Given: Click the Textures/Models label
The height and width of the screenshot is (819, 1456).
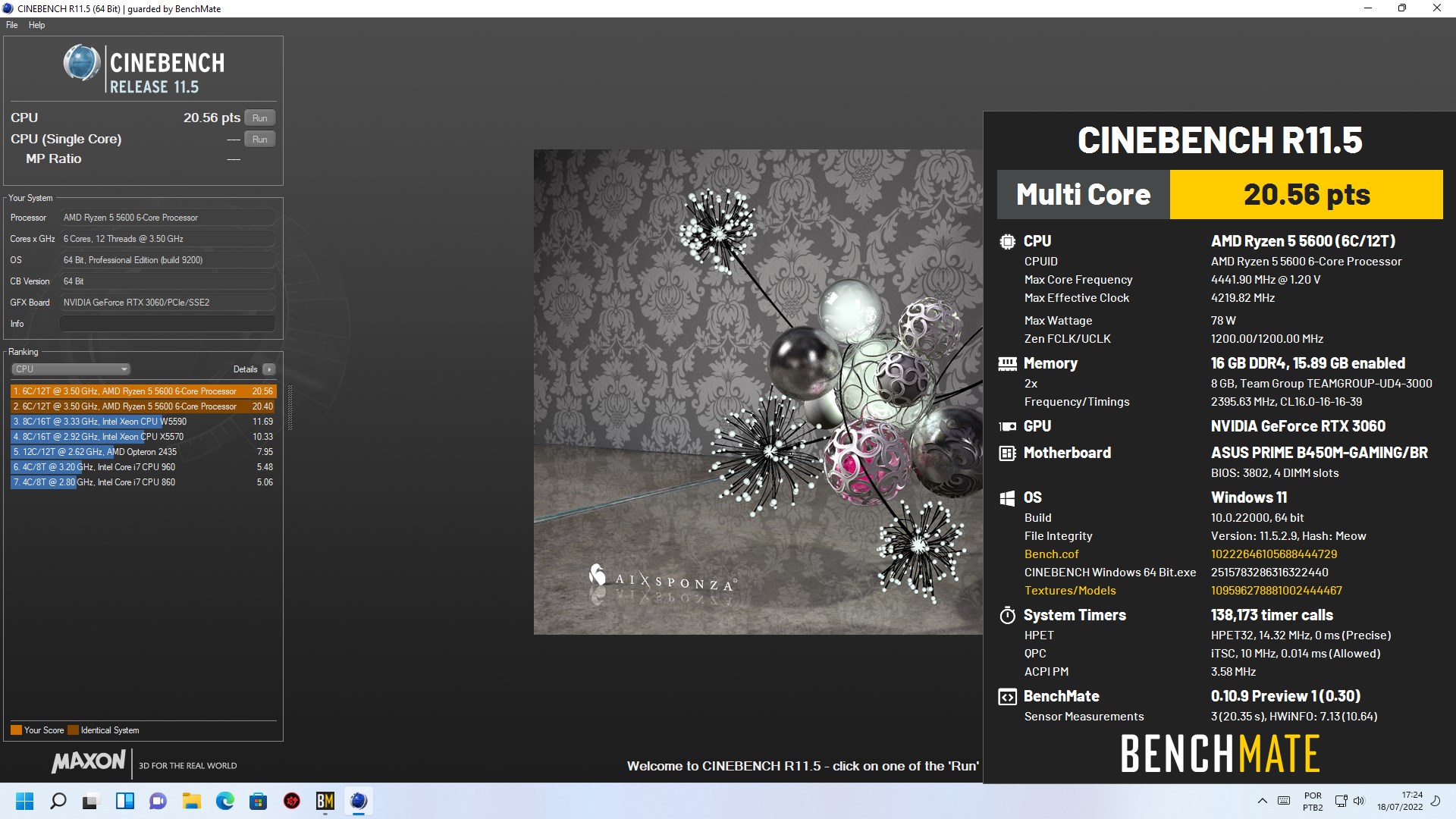Looking at the screenshot, I should (1069, 591).
